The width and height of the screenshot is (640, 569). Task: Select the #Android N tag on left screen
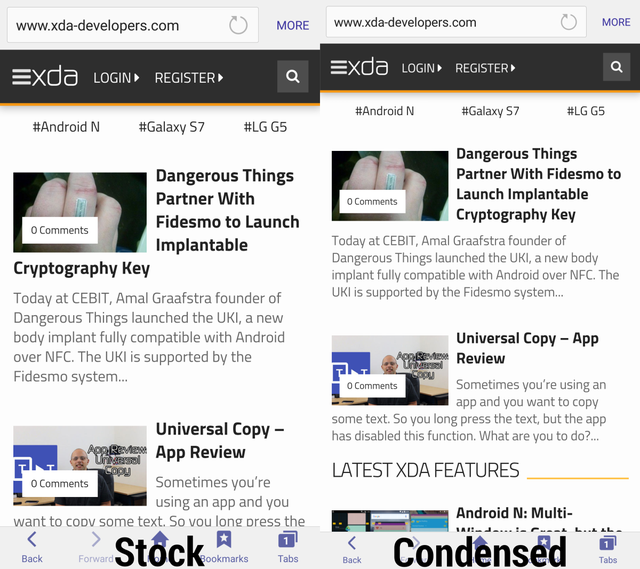coord(66,127)
